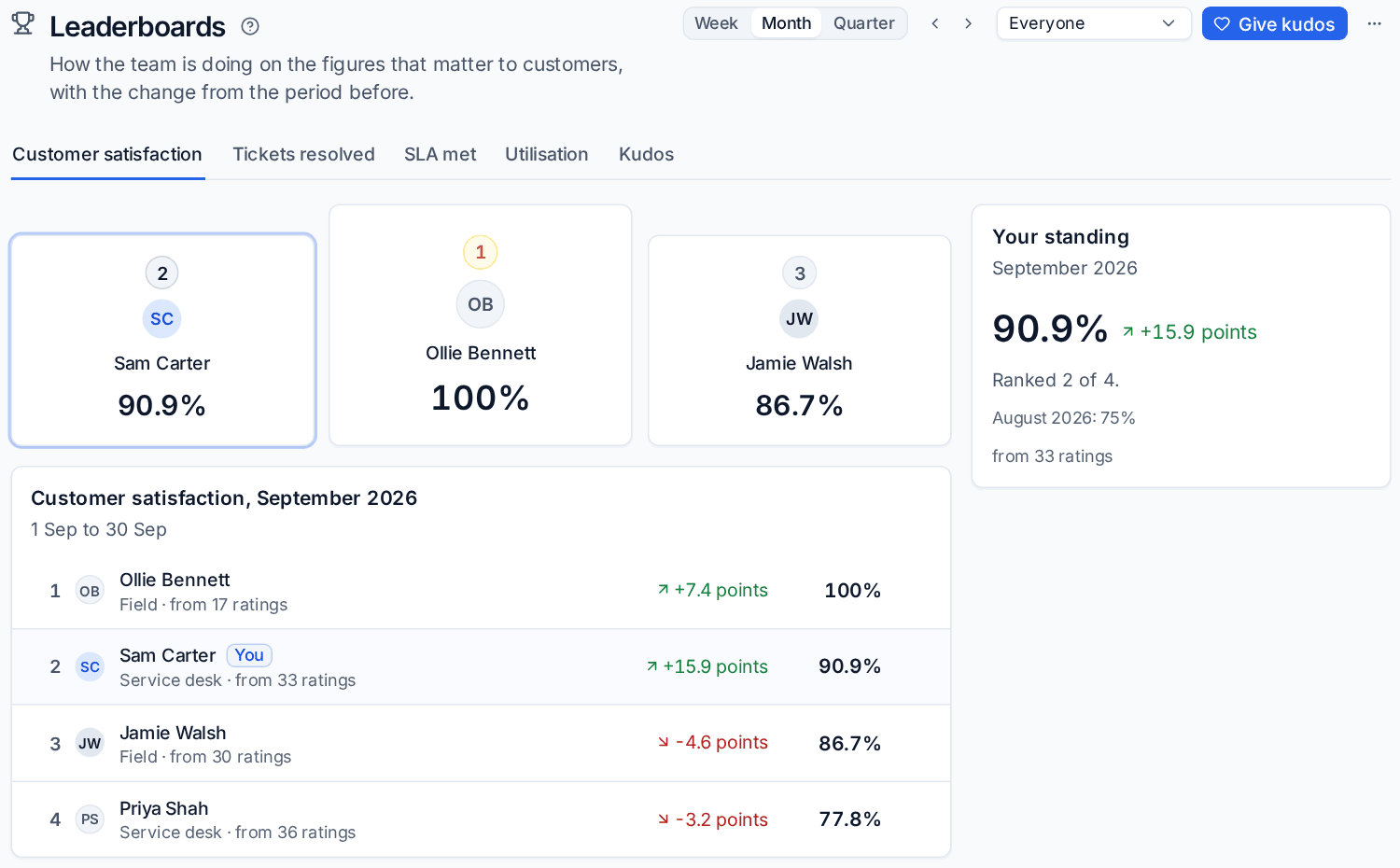Switch to the Utilisation tab

[x=547, y=154]
